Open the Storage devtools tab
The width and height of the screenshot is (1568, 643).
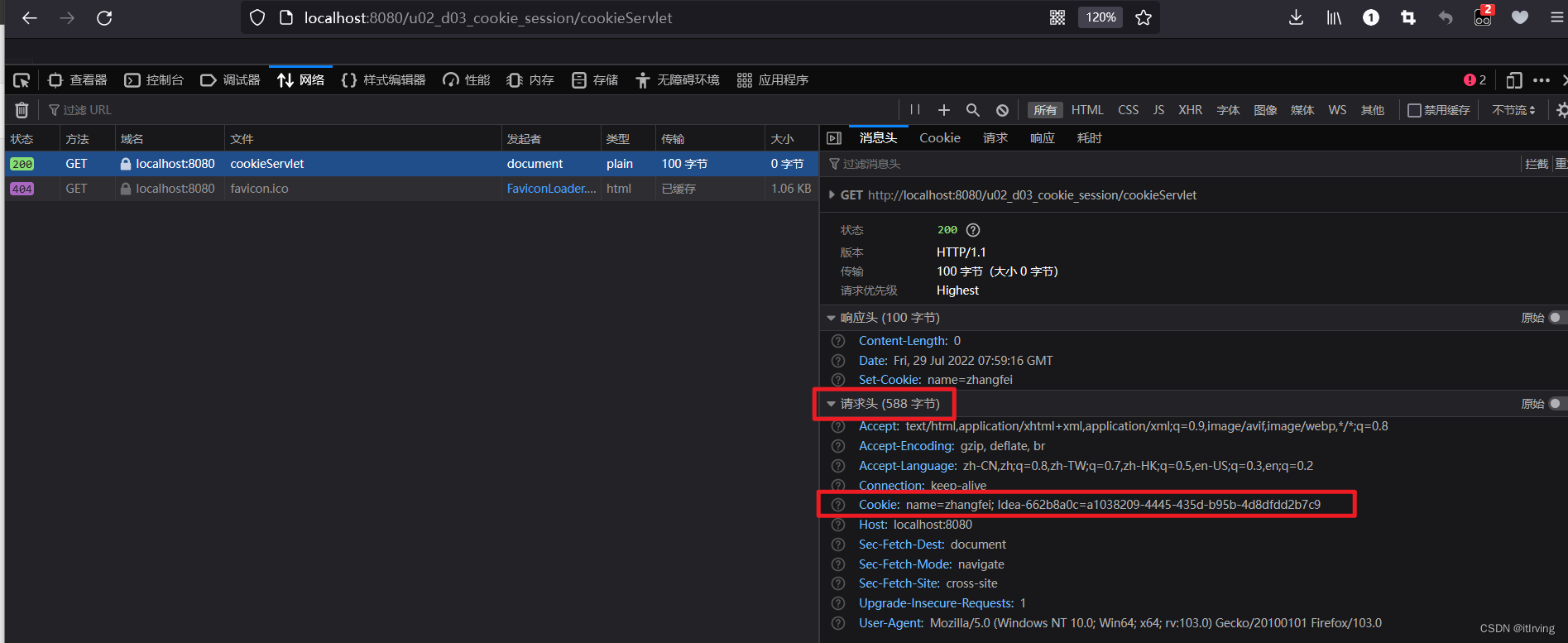[595, 80]
